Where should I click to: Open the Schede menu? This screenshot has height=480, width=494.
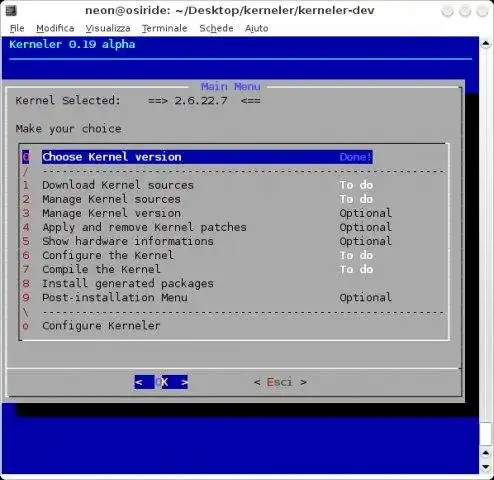tap(216, 28)
